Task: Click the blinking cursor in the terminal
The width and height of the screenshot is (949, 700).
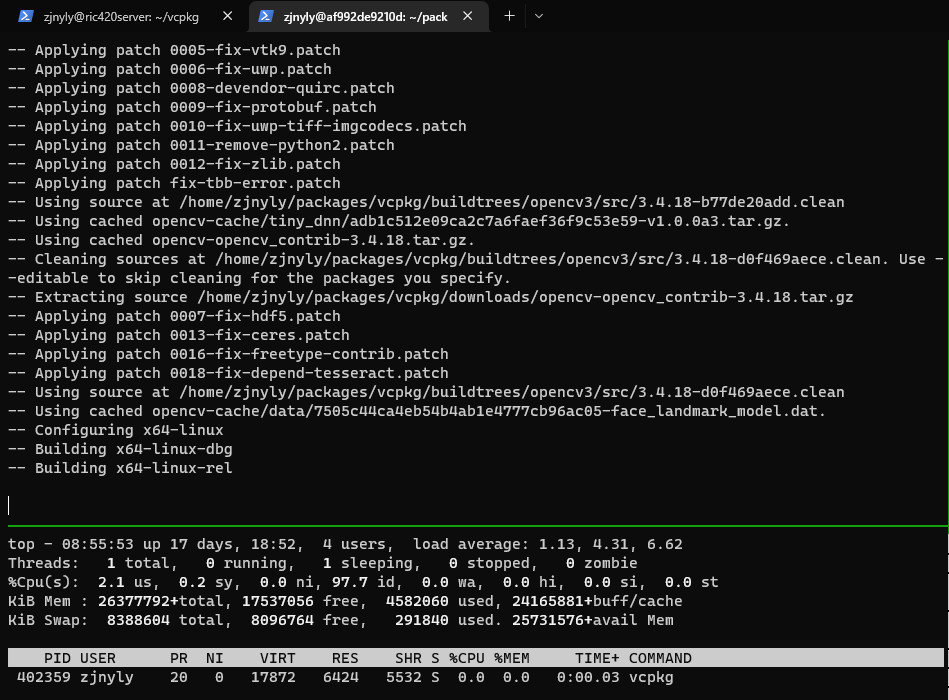Action: pos(9,505)
